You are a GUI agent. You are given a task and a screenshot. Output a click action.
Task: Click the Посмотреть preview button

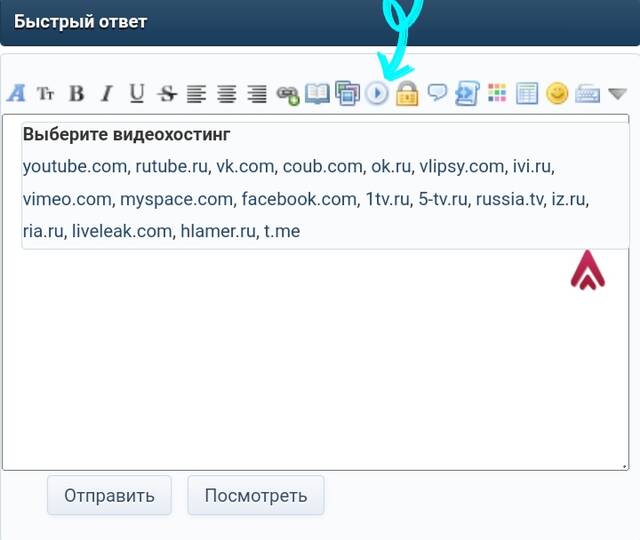pyautogui.click(x=256, y=495)
